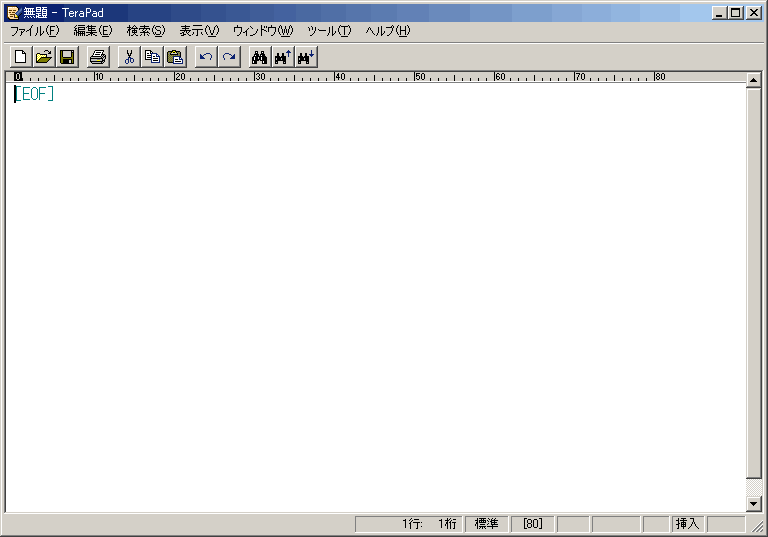768x537 pixels.
Task: Redo the edit with the redo arrow
Action: (229, 57)
